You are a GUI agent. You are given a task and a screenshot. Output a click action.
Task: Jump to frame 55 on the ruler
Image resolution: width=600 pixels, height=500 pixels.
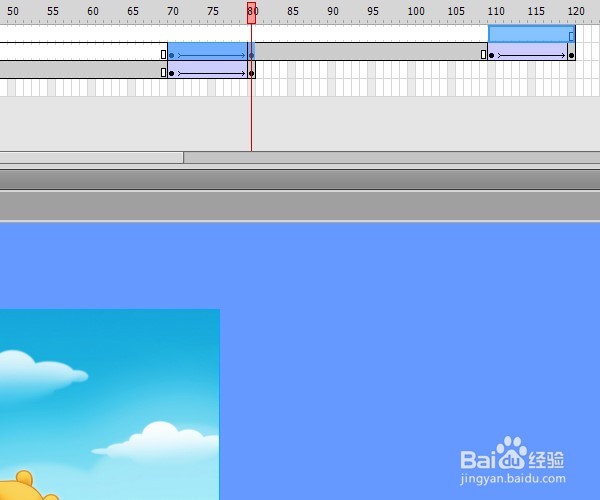pos(53,11)
